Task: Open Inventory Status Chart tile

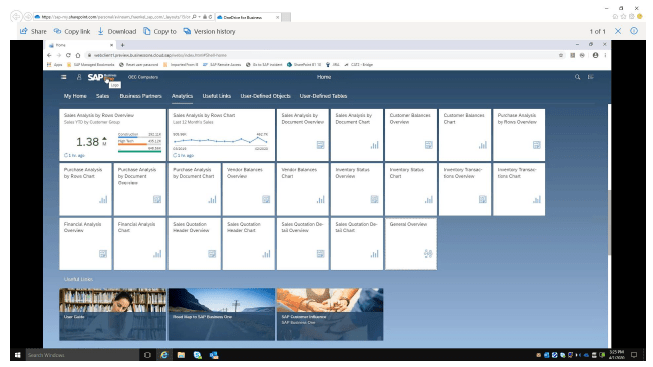Action: [x=411, y=190]
